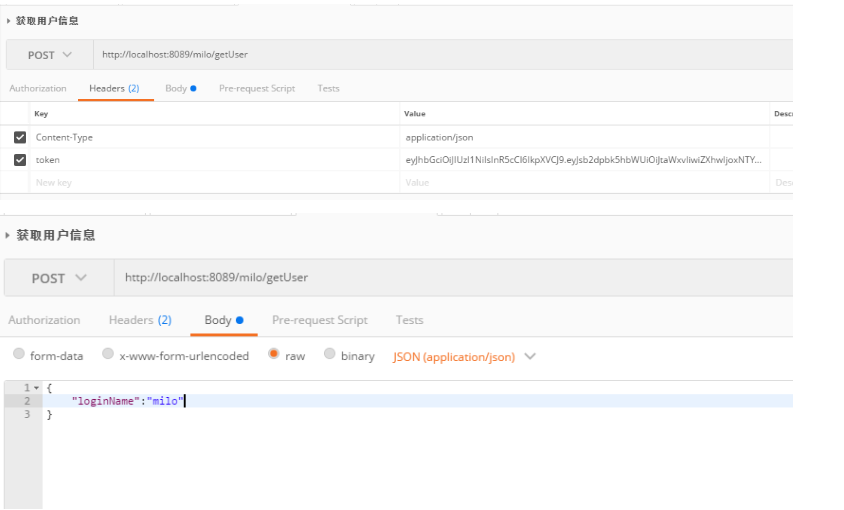Image resolution: width=844 pixels, height=510 pixels.
Task: Open the POST method dropdown in lower request
Action: [59, 278]
